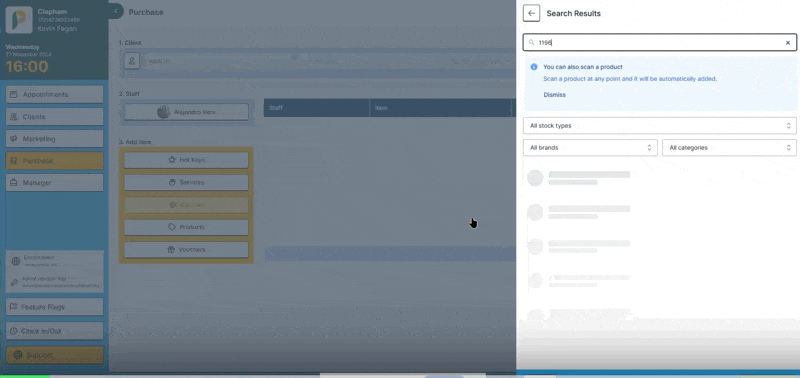Click the Staff column header
800x378 pixels.
point(316,108)
